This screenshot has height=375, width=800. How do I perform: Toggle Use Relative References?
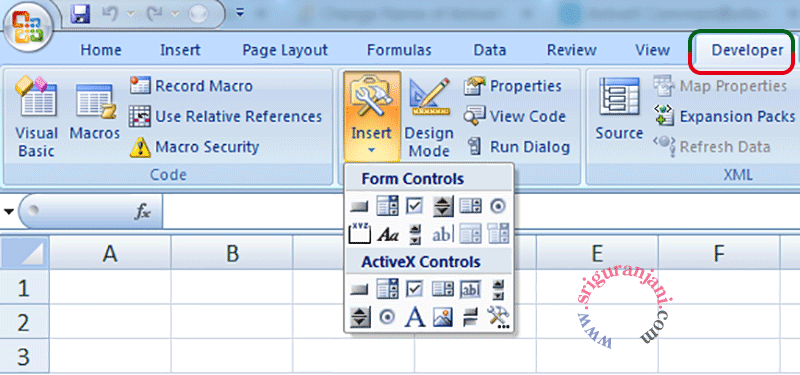(x=226, y=116)
